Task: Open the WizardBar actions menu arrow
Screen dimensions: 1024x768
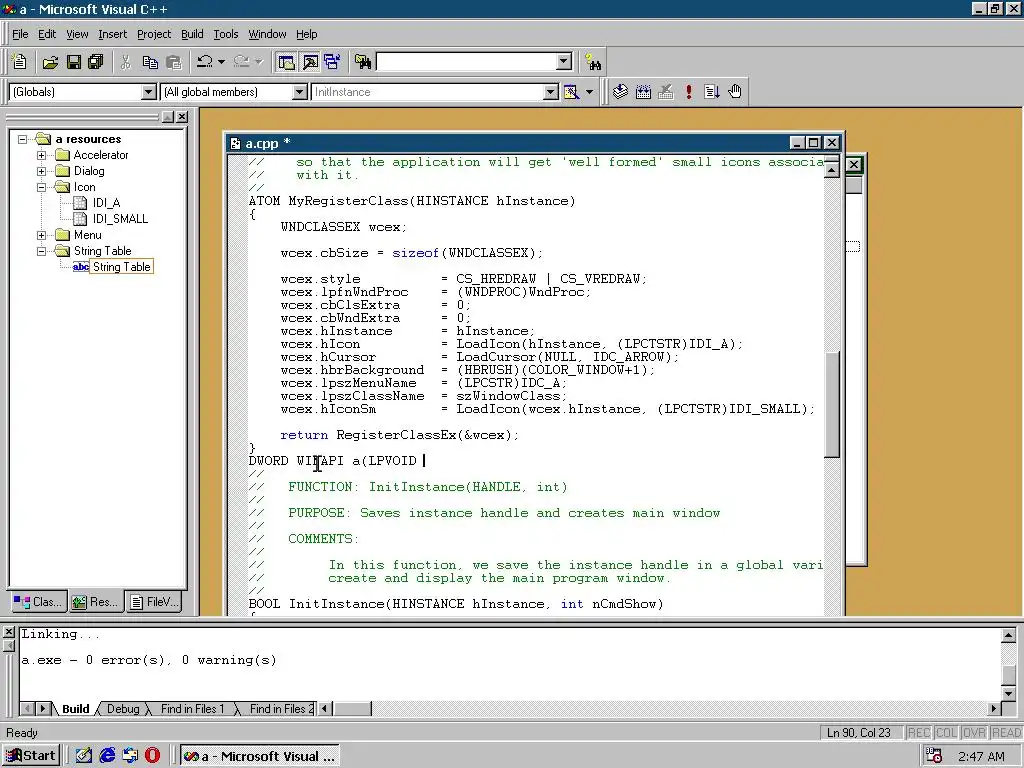Action: coord(589,92)
